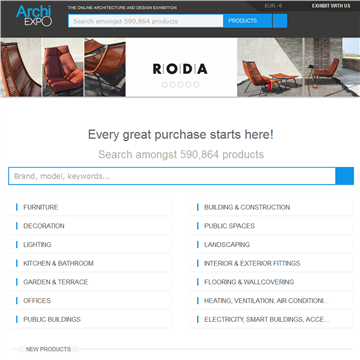Click the ArchiExpo logo
The image size is (360, 360).
tap(34, 16)
